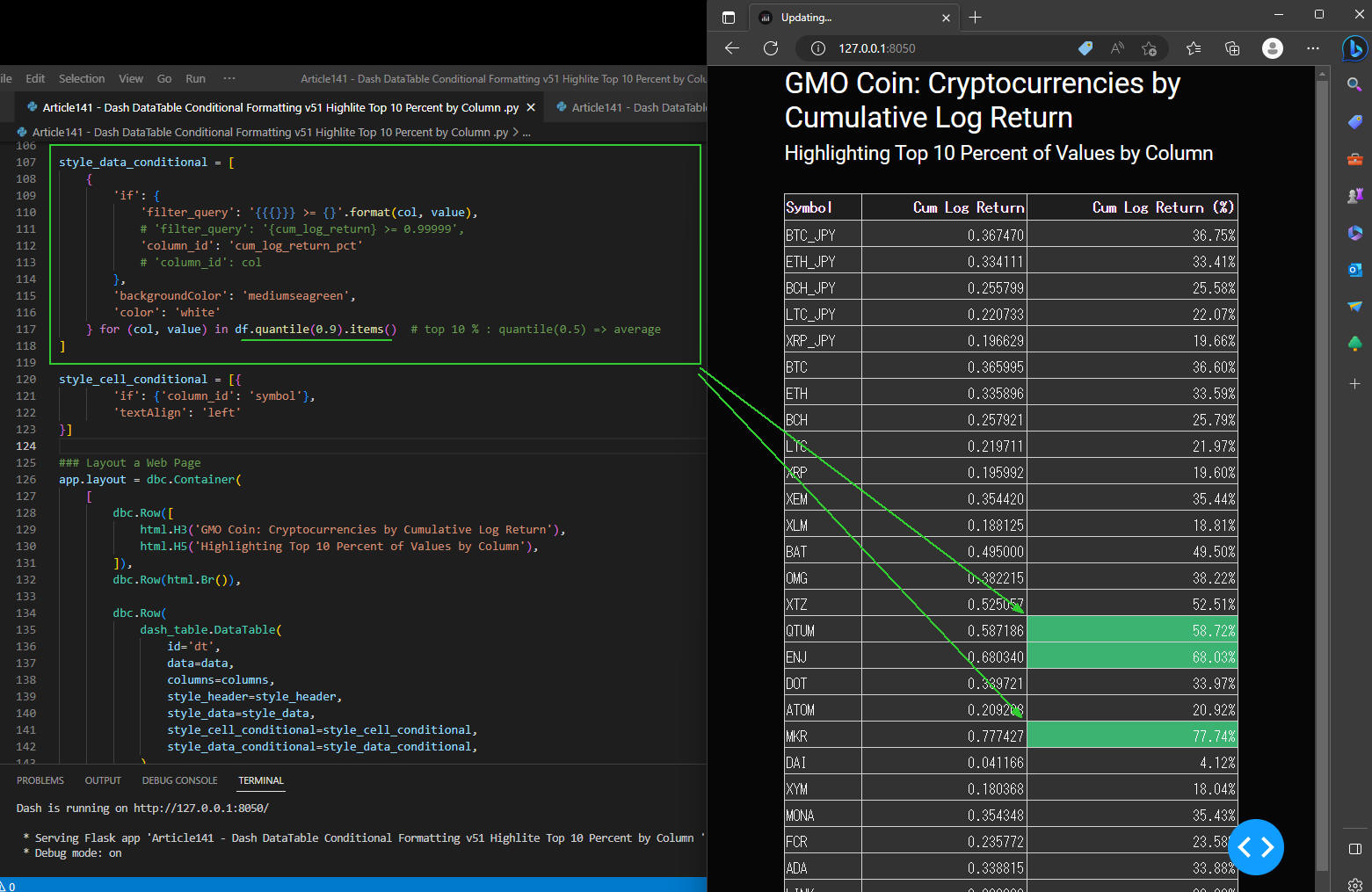Open shopping tag in address bar
The height and width of the screenshot is (892, 1372).
[x=1085, y=48]
